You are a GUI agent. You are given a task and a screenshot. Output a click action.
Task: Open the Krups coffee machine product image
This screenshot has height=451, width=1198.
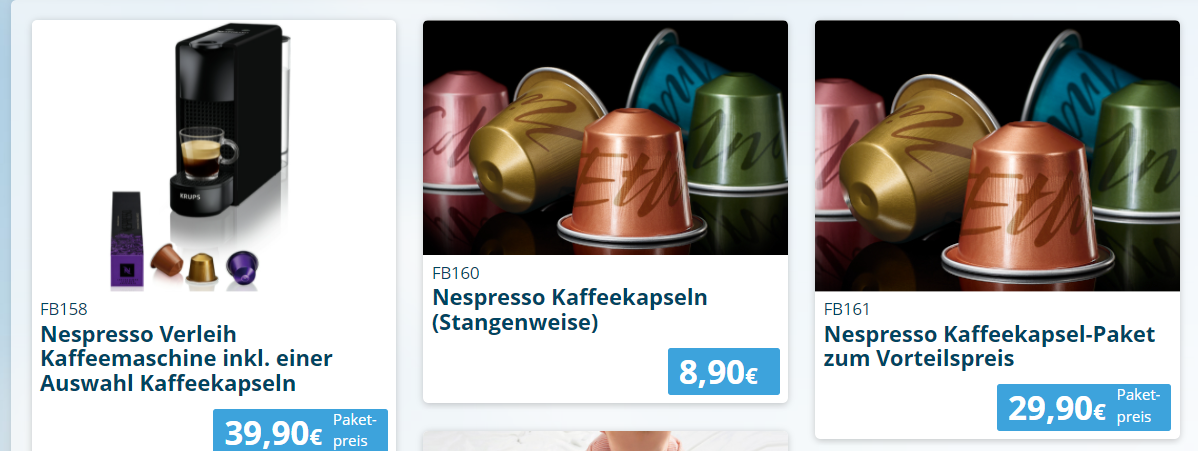214,156
